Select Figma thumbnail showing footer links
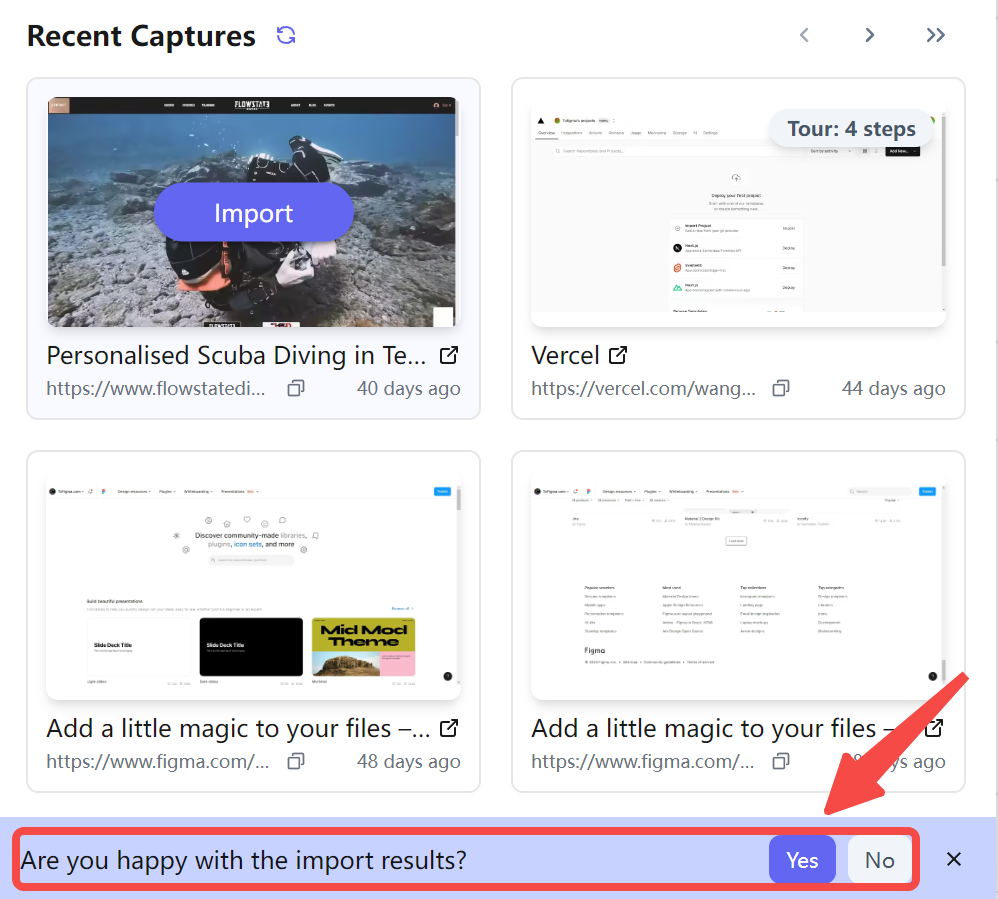The image size is (998, 899). 738,586
